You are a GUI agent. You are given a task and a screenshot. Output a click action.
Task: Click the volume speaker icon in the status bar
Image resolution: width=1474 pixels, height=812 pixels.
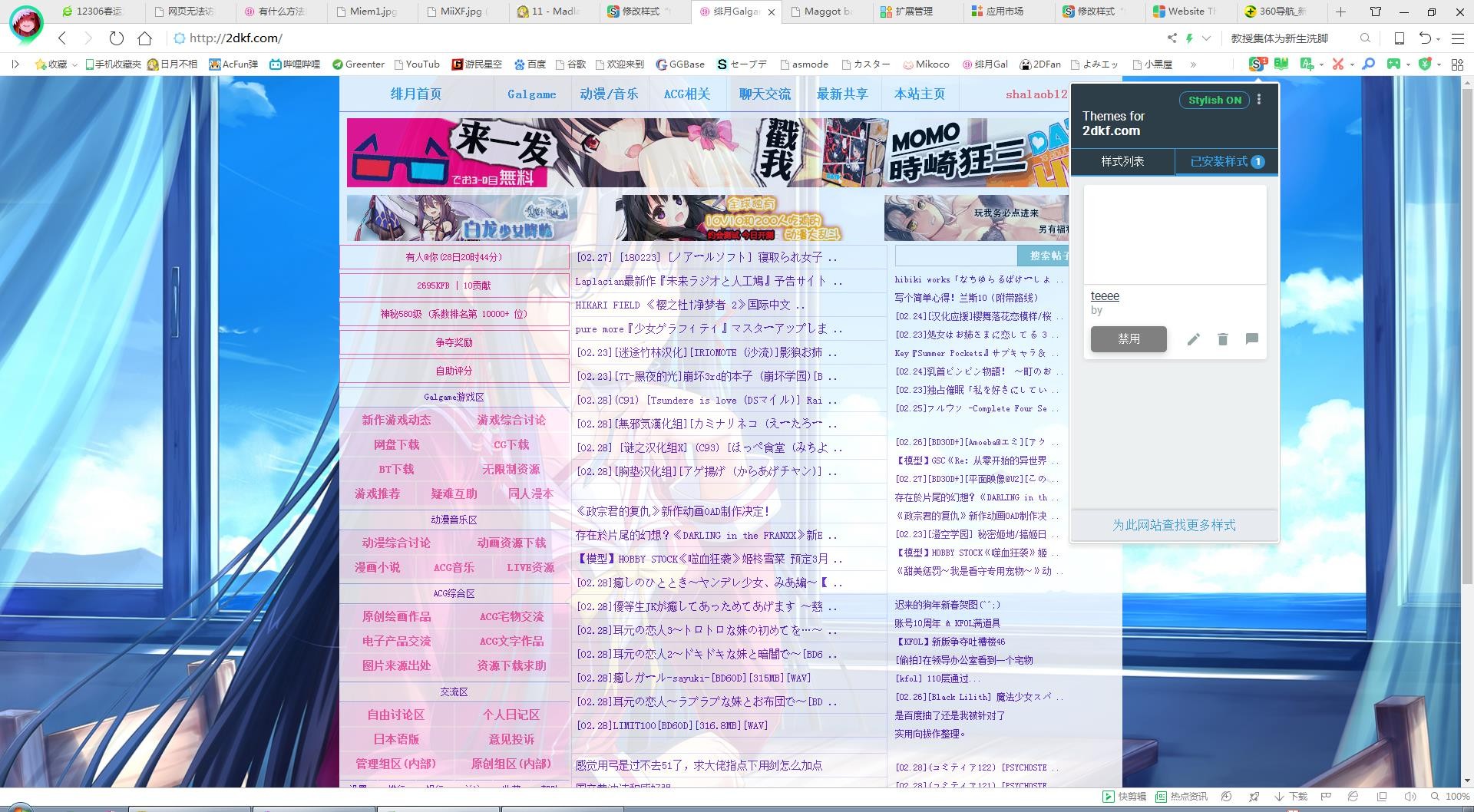(x=1410, y=797)
